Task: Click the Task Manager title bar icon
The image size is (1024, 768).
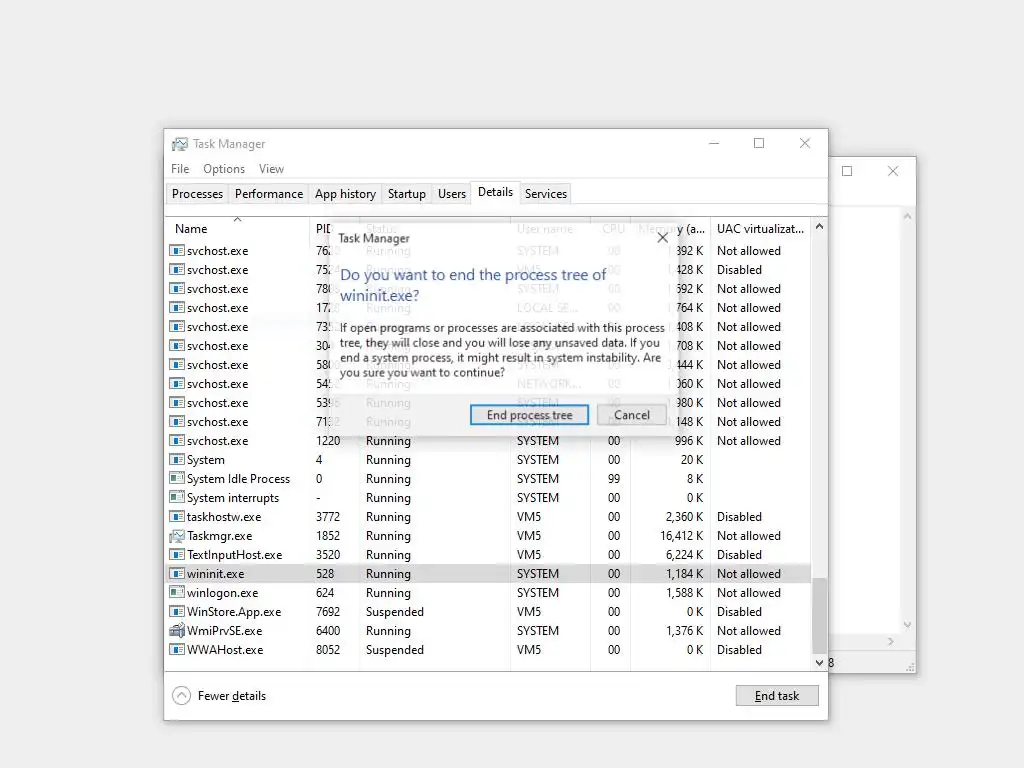Action: tap(180, 144)
